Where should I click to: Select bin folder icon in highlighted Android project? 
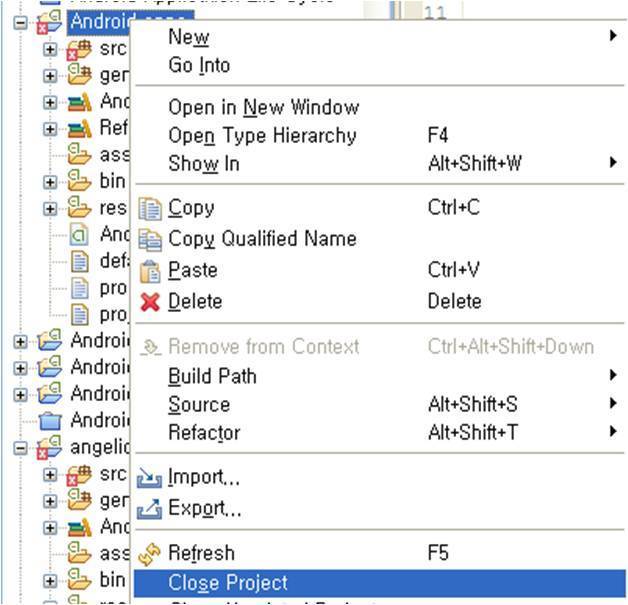point(79,181)
